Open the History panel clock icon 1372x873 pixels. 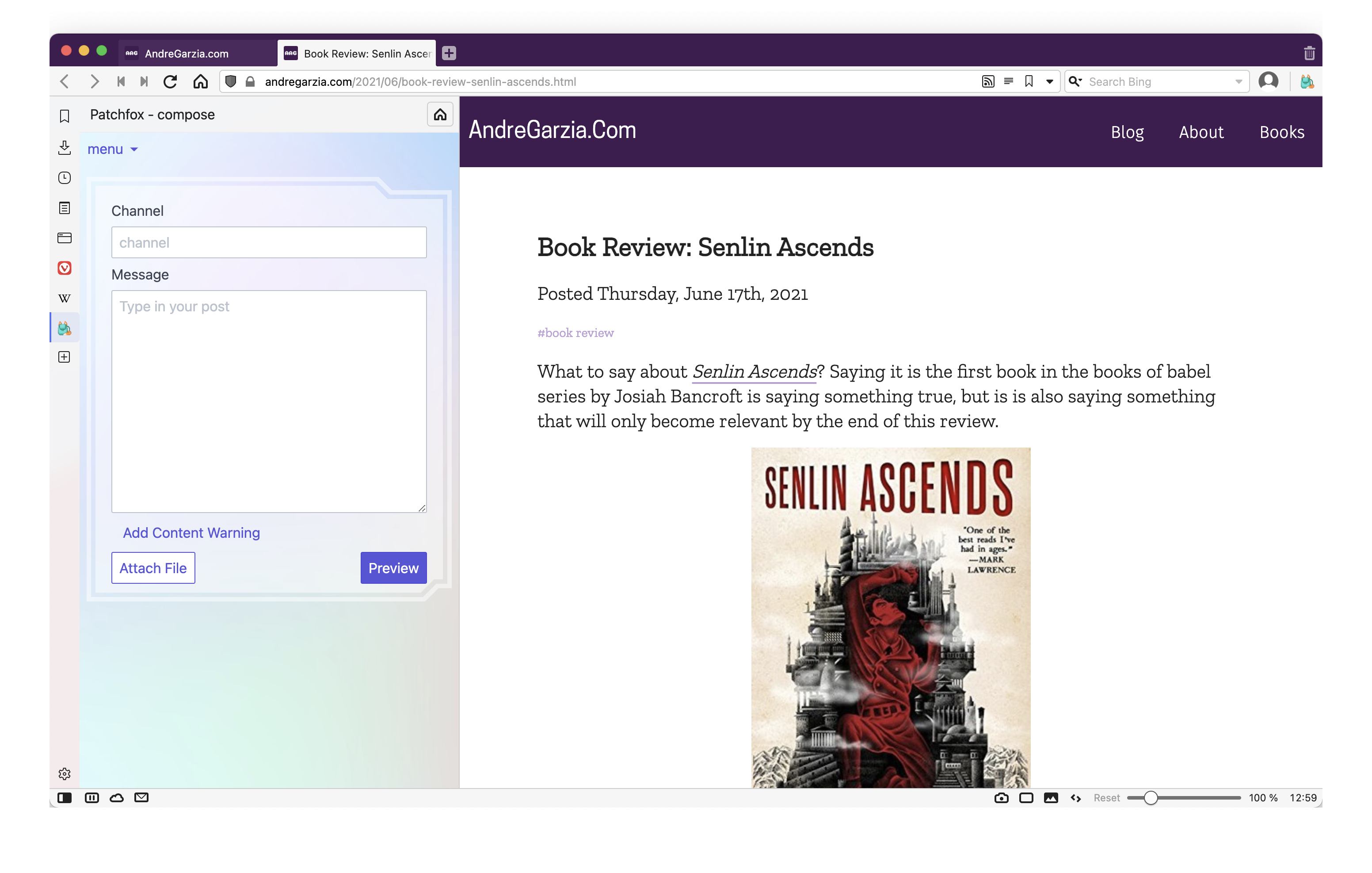65,178
